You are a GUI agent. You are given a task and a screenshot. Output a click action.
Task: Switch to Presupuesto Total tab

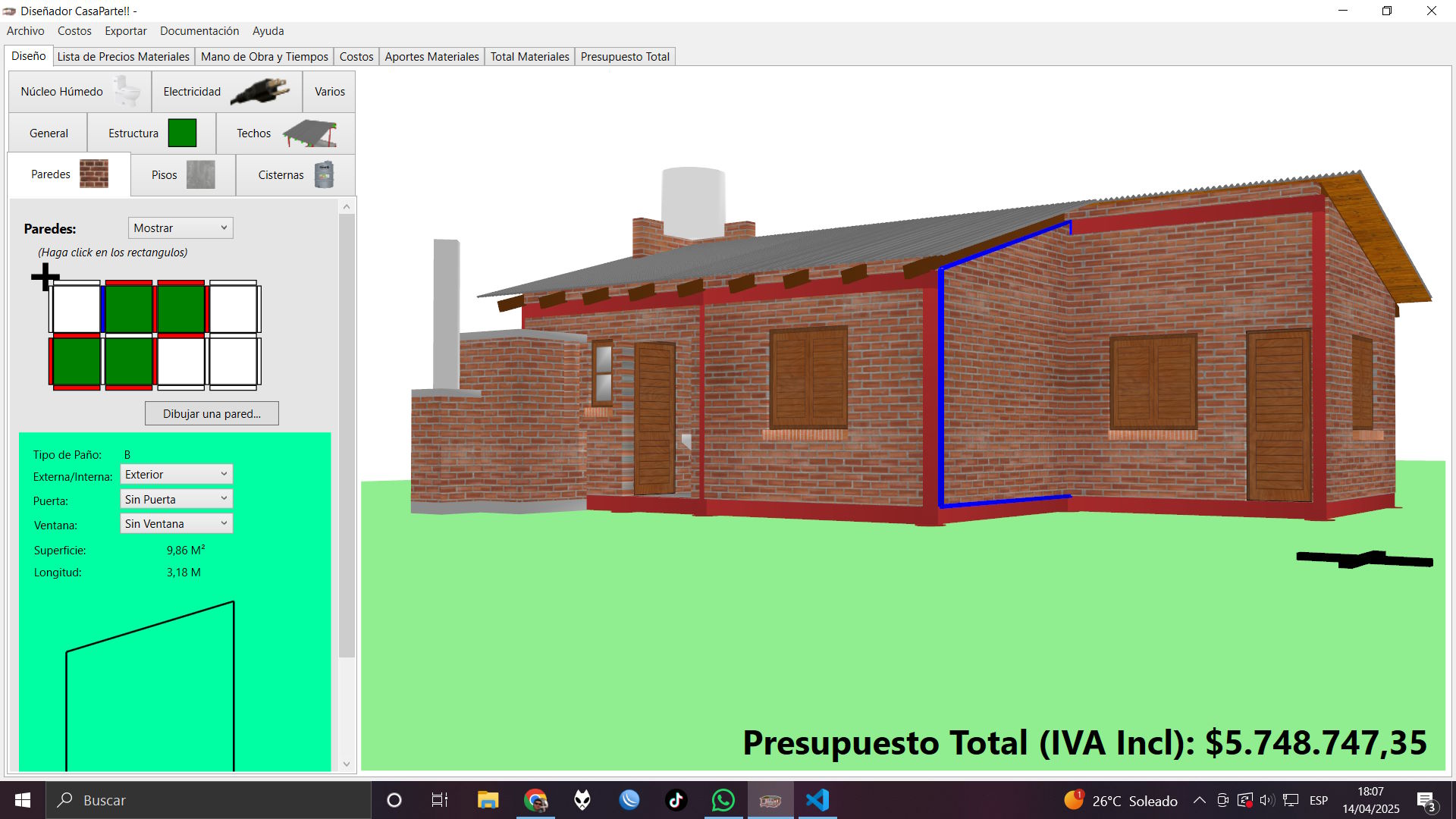[625, 57]
